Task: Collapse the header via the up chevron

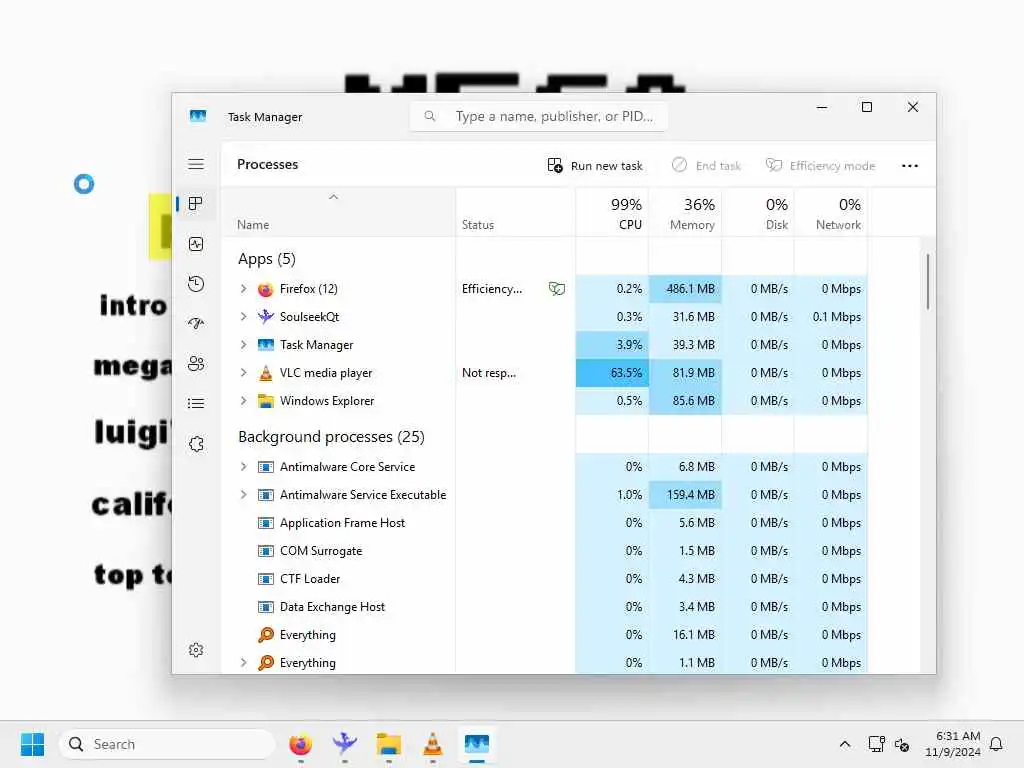Action: point(333,197)
